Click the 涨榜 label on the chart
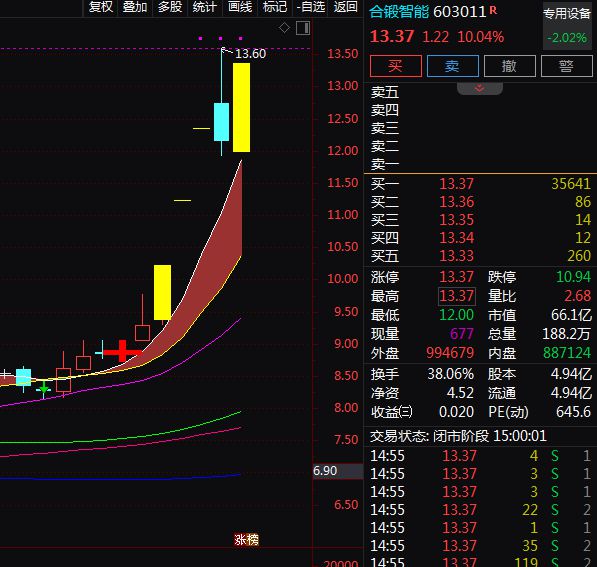The width and height of the screenshot is (597, 567). (x=246, y=540)
